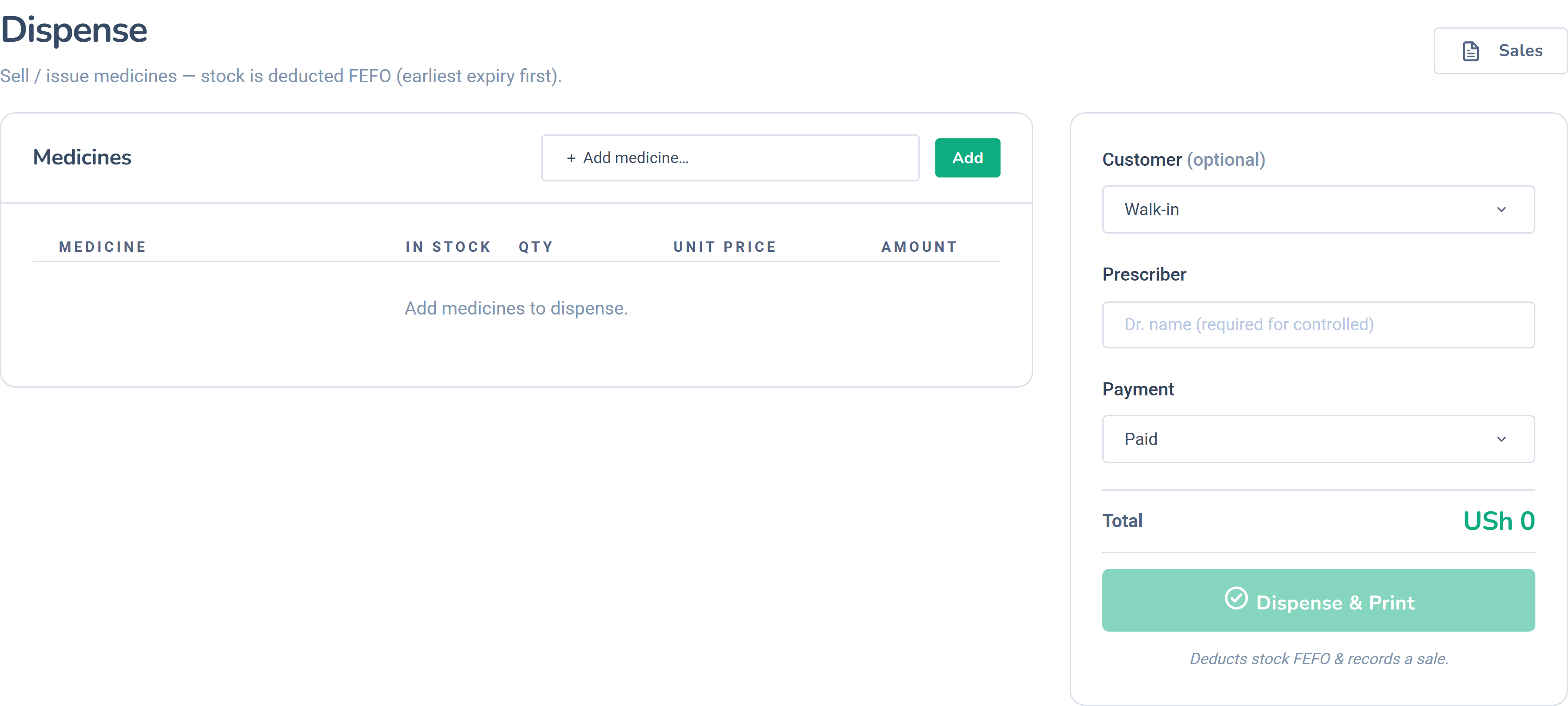Focus the Prescriber Dr. name input
Screen dimensions: 1568x706
coord(1318,325)
